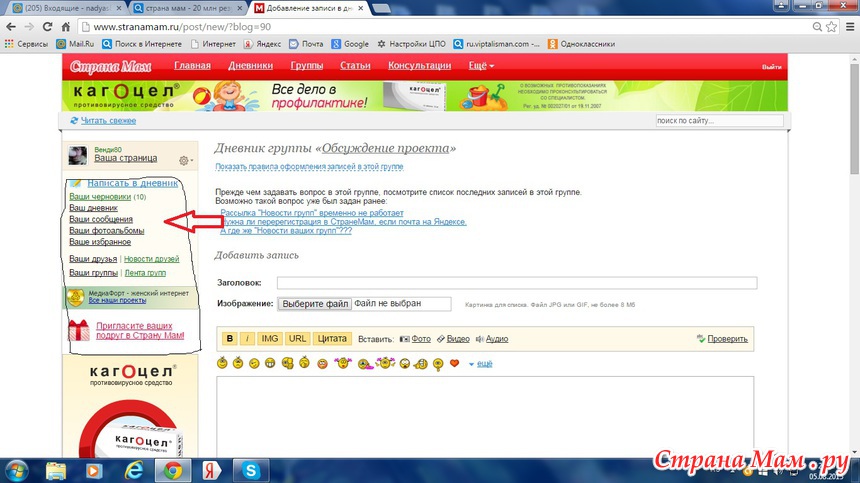
Task: Open Google bookmark
Action: click(350, 44)
